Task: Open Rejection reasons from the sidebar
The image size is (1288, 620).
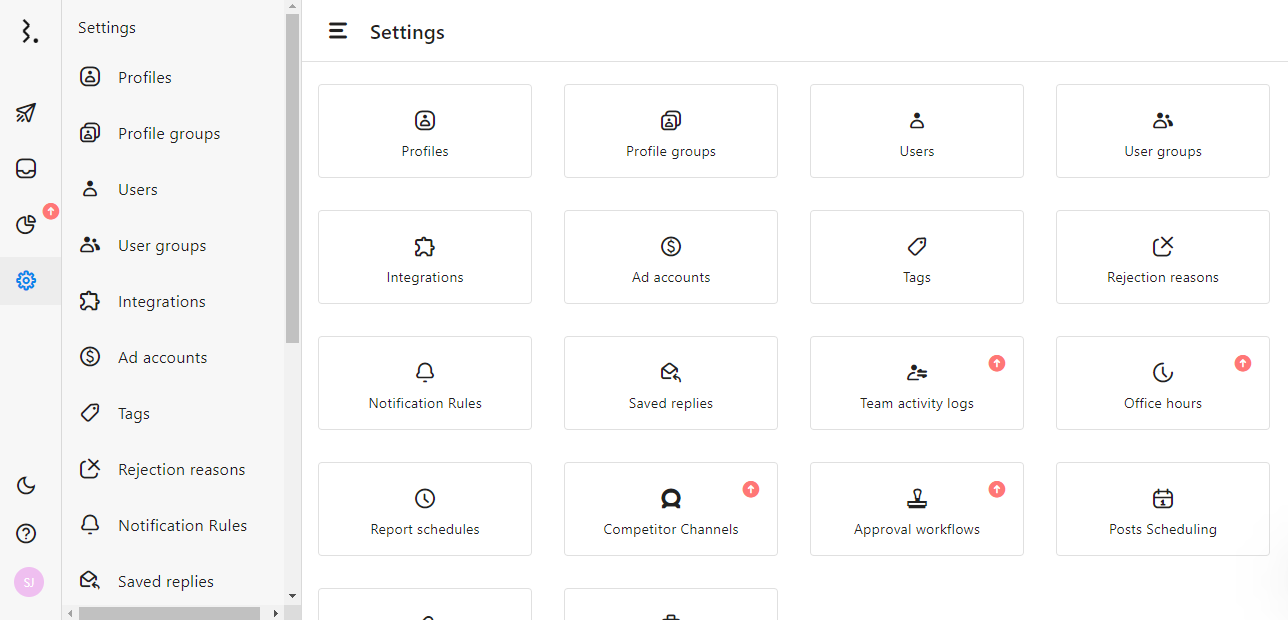Action: [x=181, y=470]
